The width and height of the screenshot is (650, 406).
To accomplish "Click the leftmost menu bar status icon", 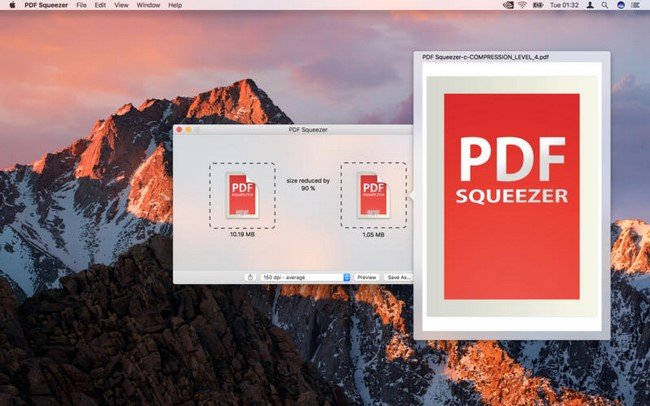I will pos(508,5).
